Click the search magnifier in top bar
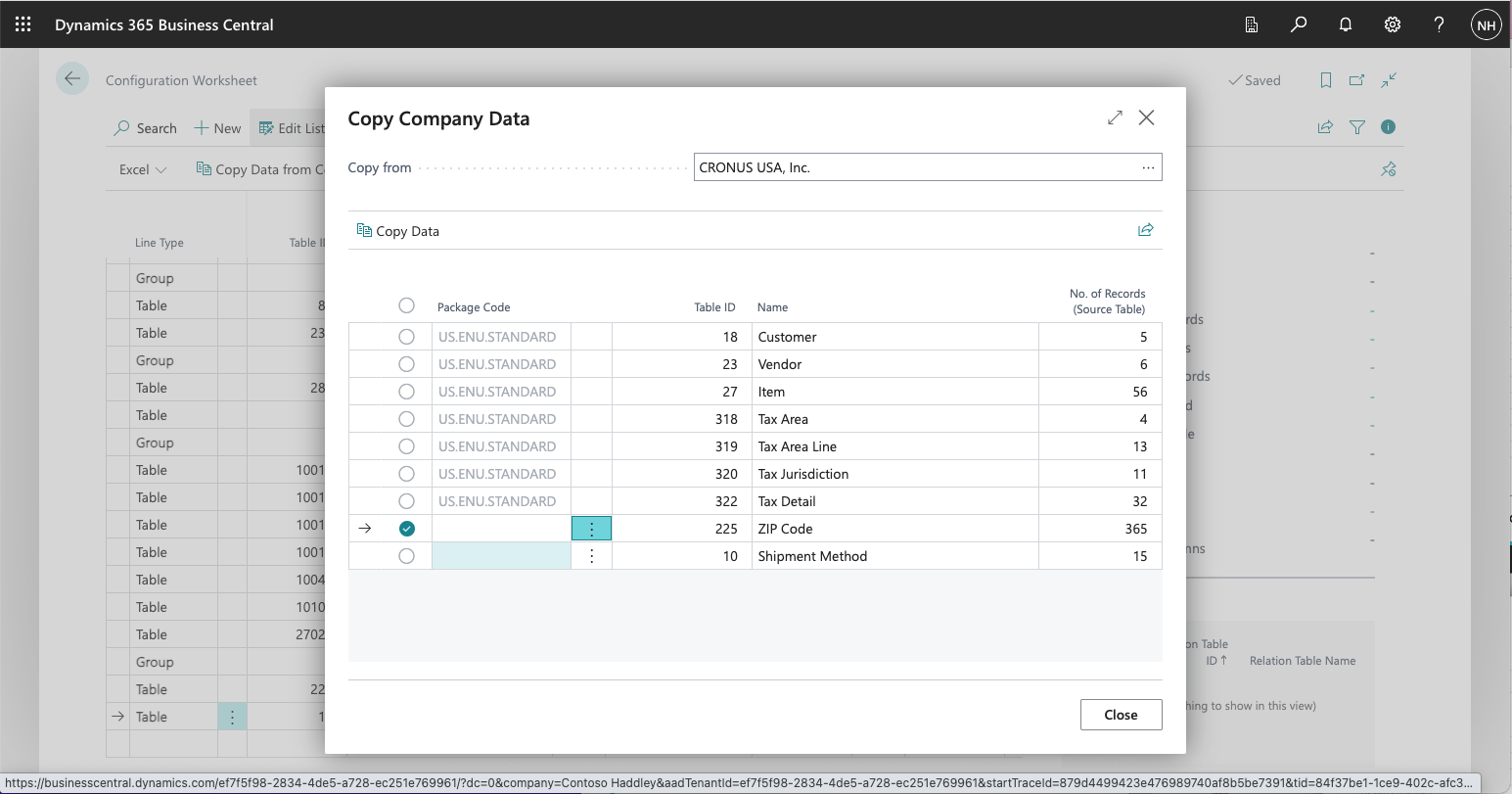 pyautogui.click(x=1299, y=24)
